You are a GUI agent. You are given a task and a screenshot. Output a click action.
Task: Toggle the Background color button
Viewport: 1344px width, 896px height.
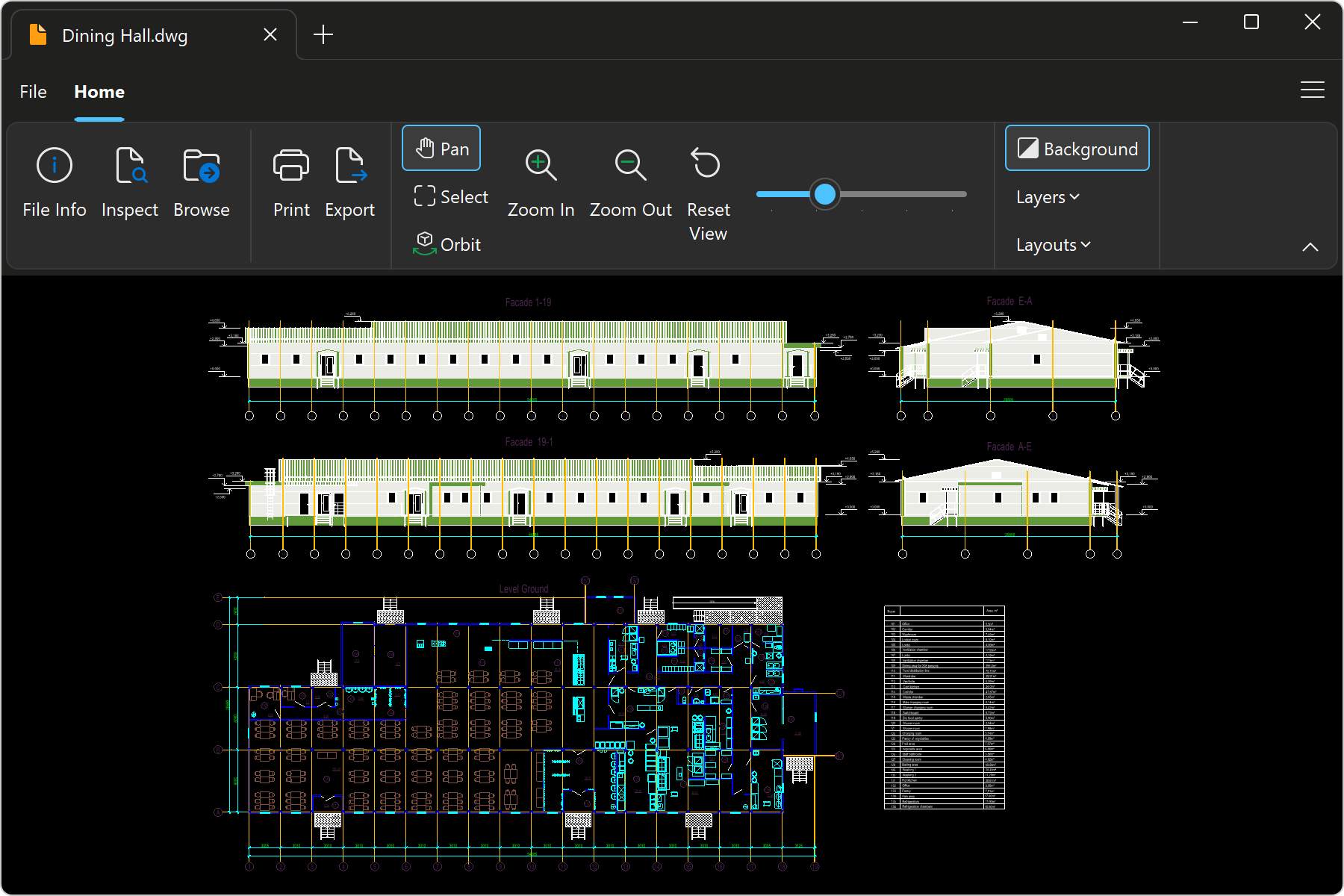pyautogui.click(x=1077, y=149)
